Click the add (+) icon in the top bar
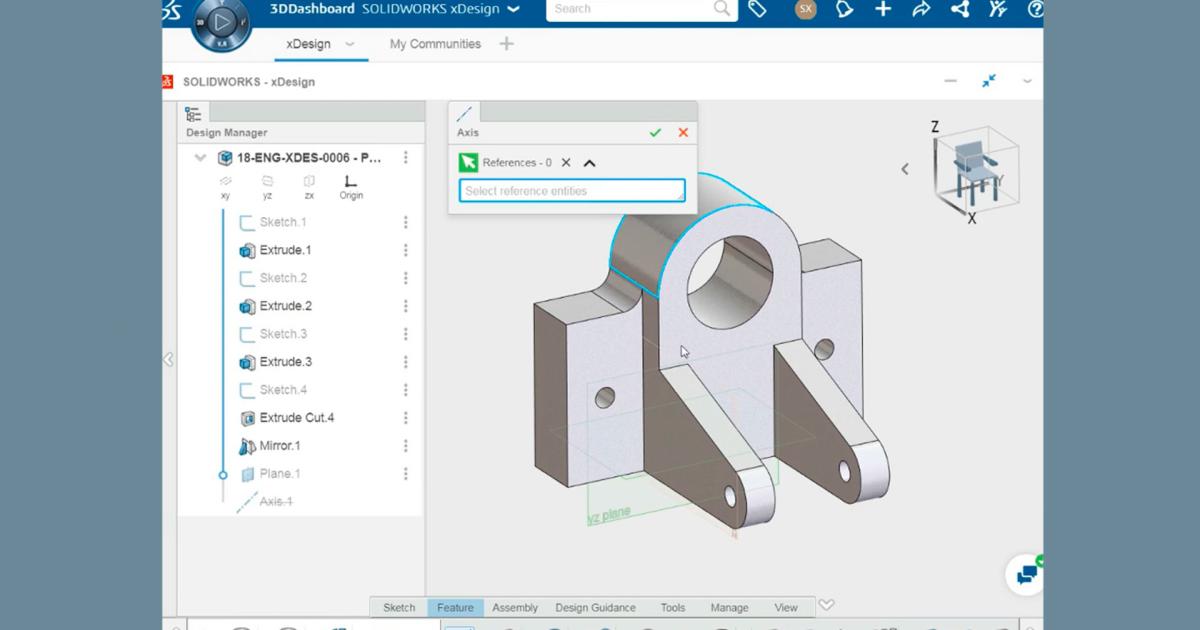Screen dimensions: 1200x630 click(x=881, y=9)
